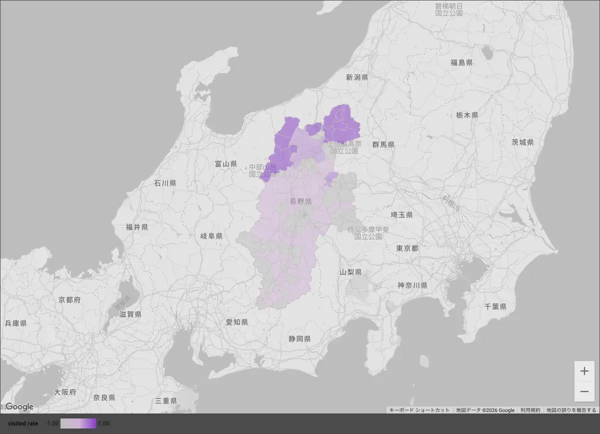Click the visited rate color gradient legend

[78, 423]
